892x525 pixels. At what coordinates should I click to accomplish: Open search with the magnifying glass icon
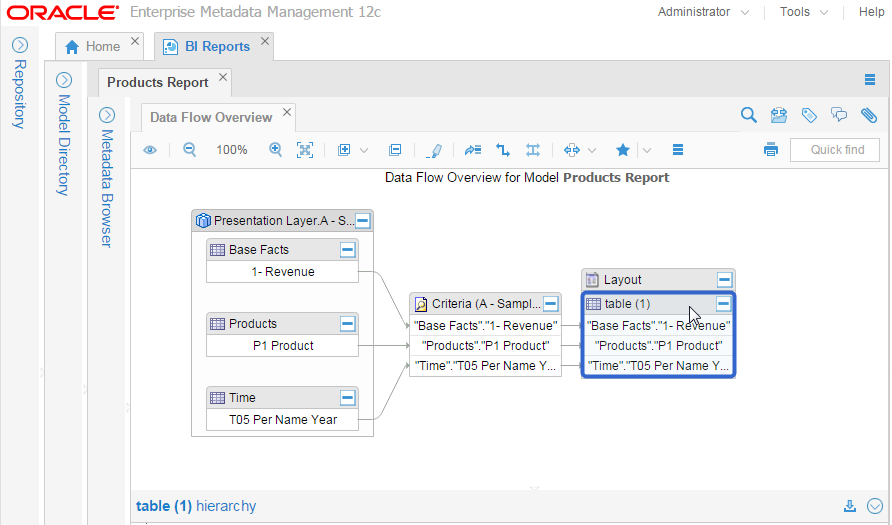point(748,116)
